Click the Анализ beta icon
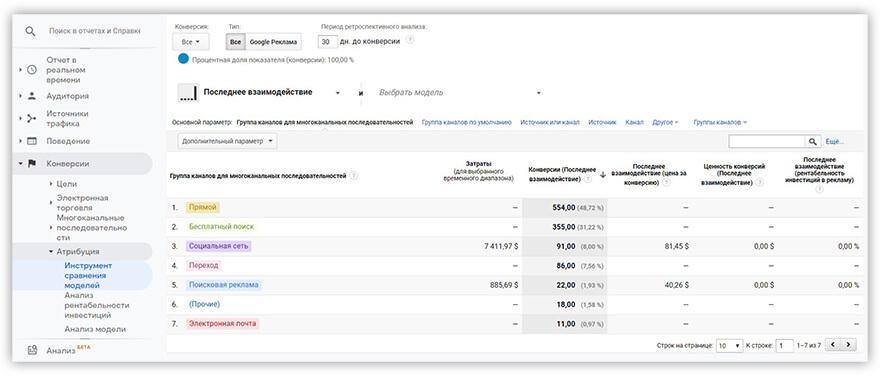Viewport: 880px width, 376px height. (x=32, y=351)
